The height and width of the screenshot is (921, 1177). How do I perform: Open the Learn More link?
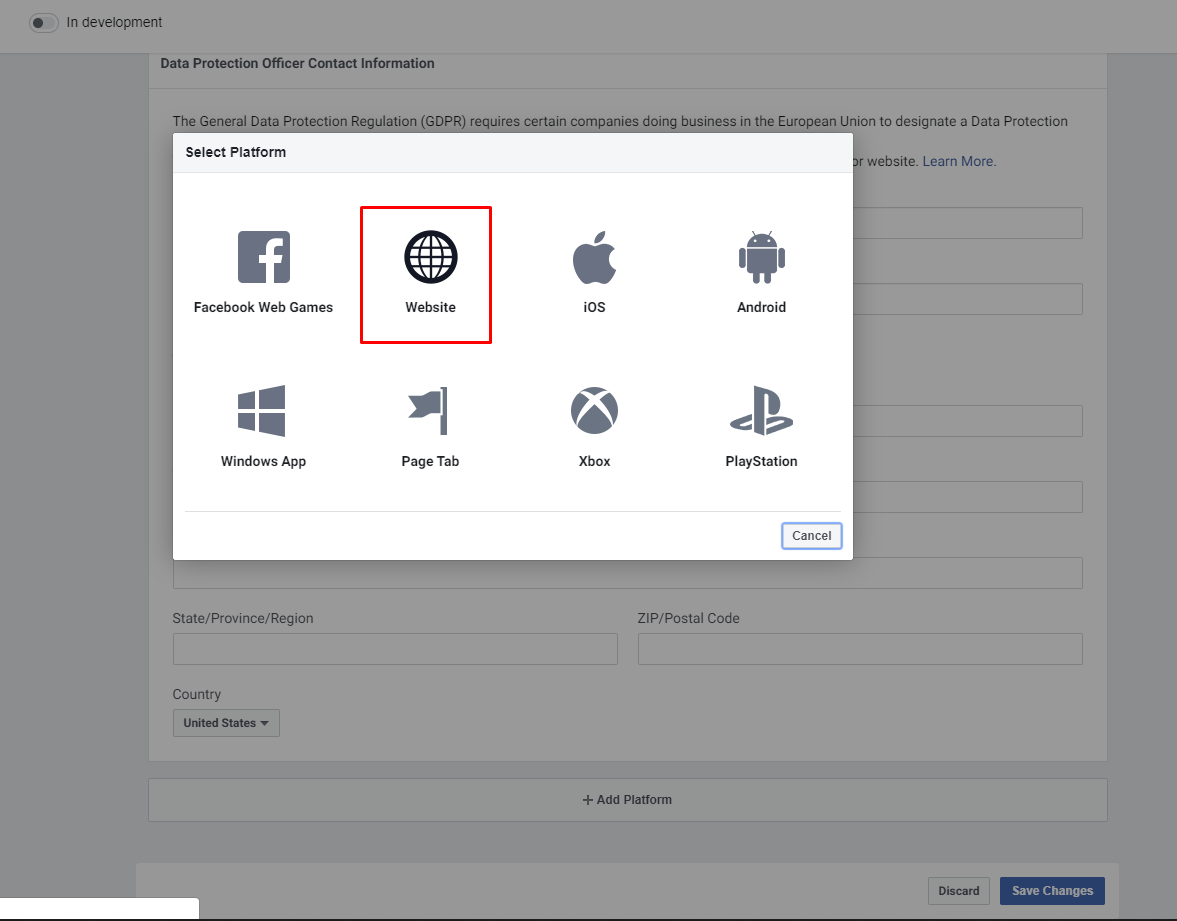click(958, 161)
